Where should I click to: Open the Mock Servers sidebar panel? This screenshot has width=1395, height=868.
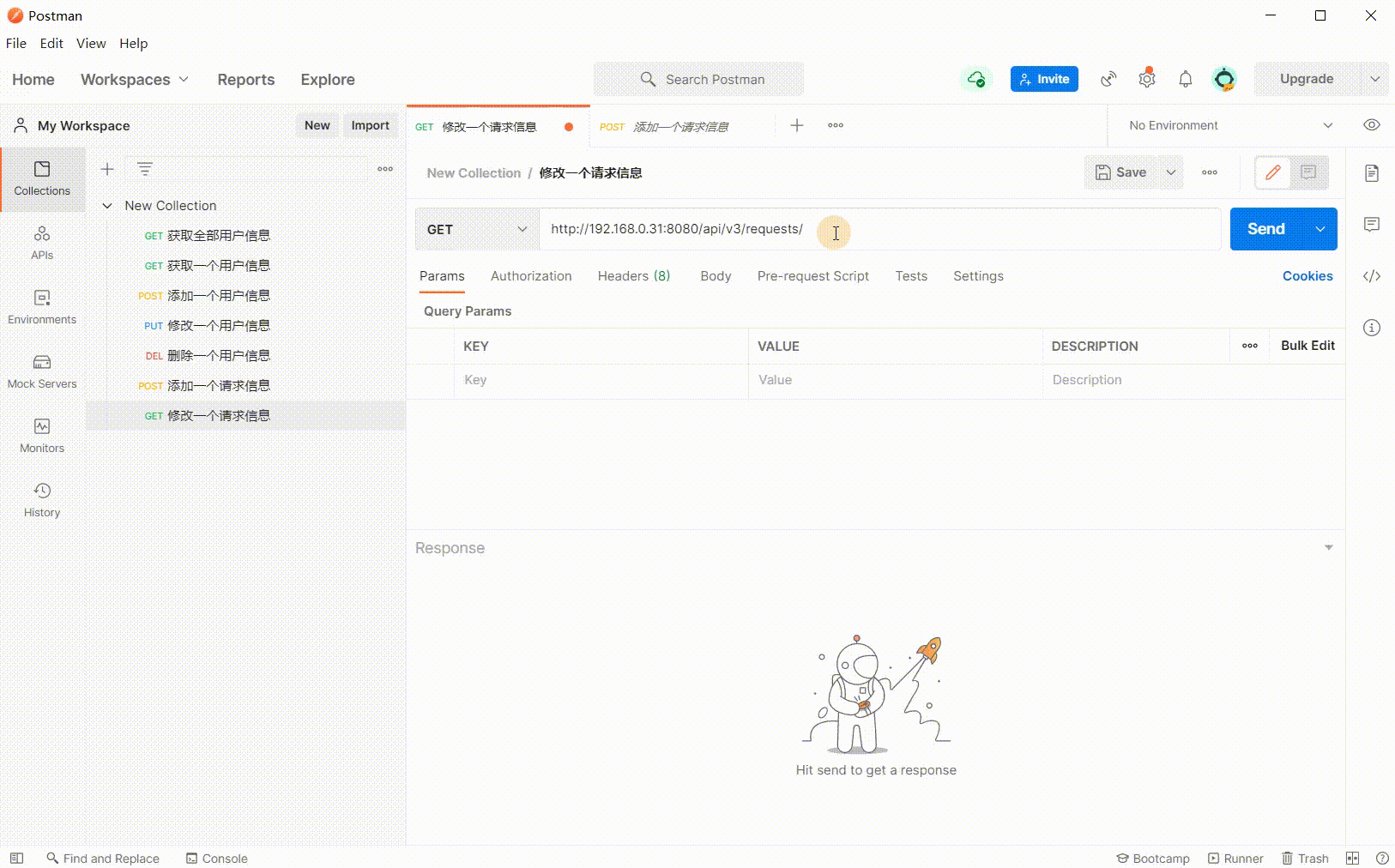click(42, 371)
